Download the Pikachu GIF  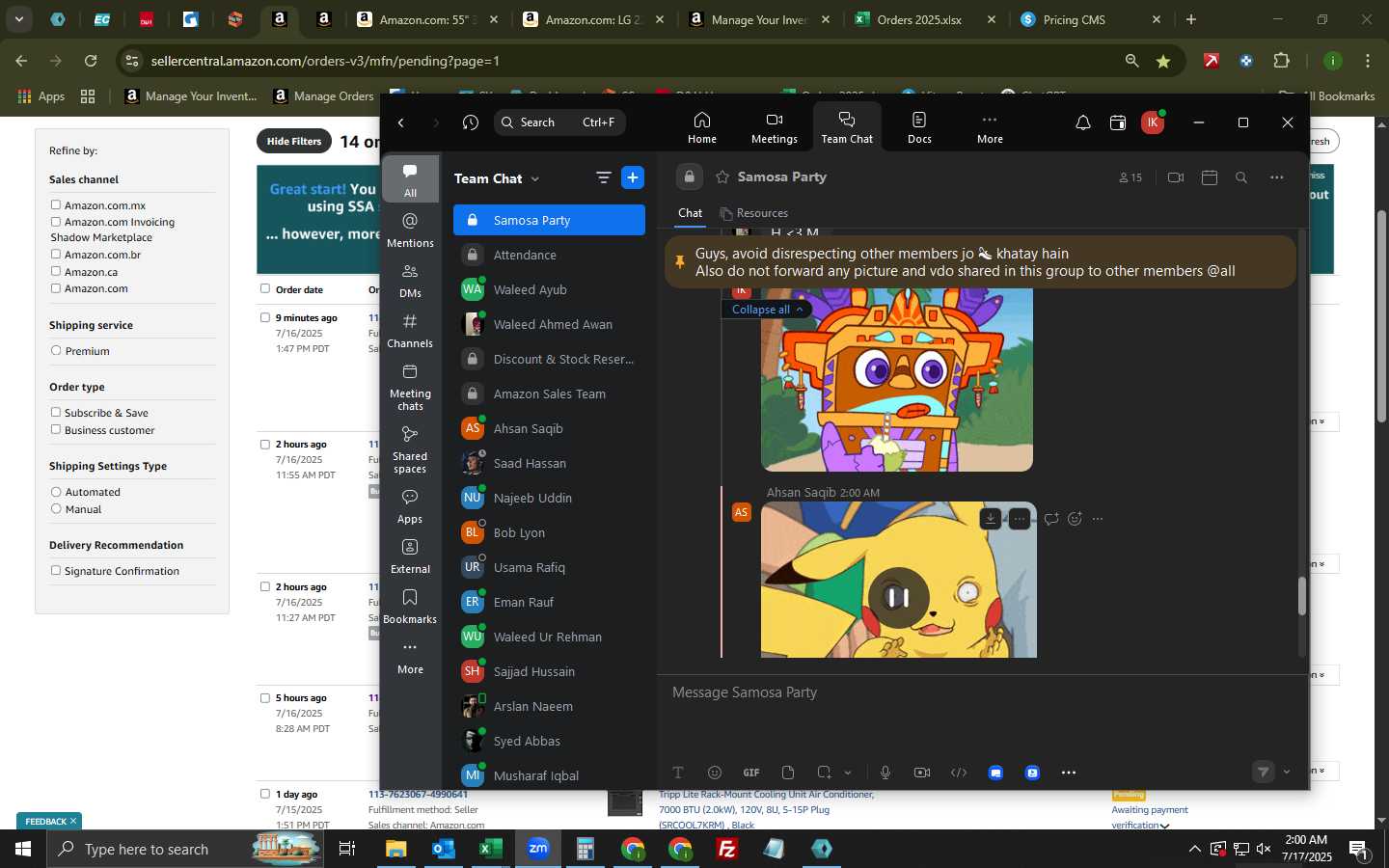click(x=991, y=519)
